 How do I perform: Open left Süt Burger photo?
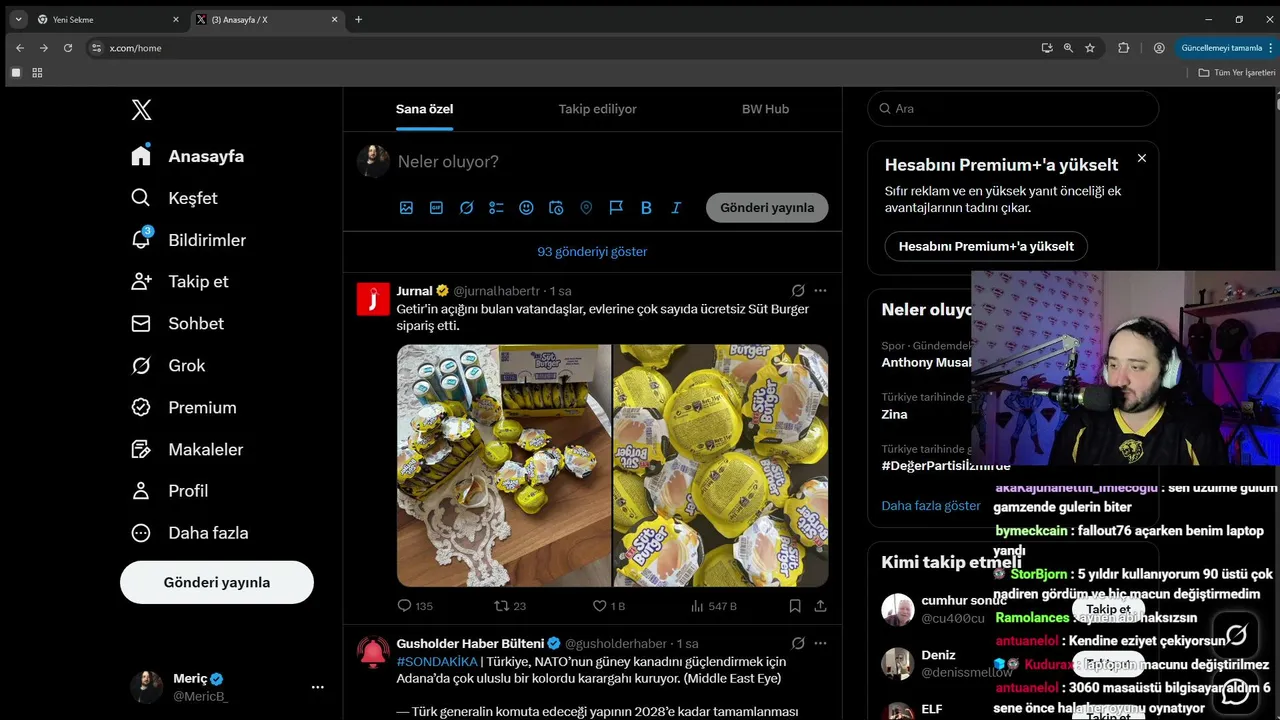pos(504,465)
